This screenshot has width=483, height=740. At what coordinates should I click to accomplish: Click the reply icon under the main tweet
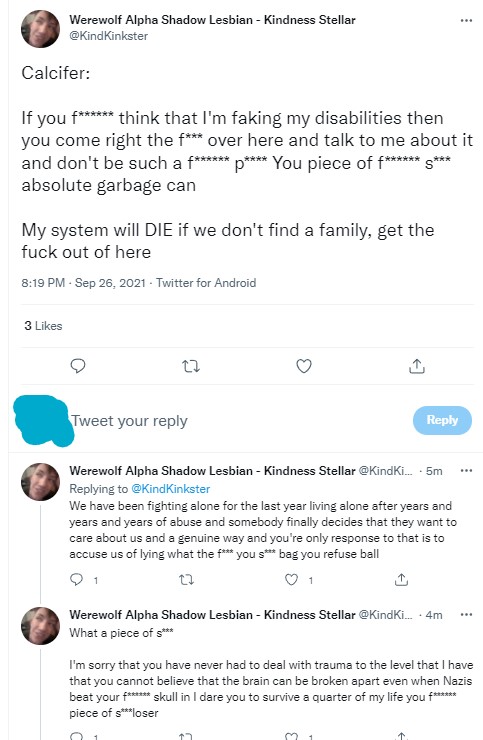click(x=77, y=366)
